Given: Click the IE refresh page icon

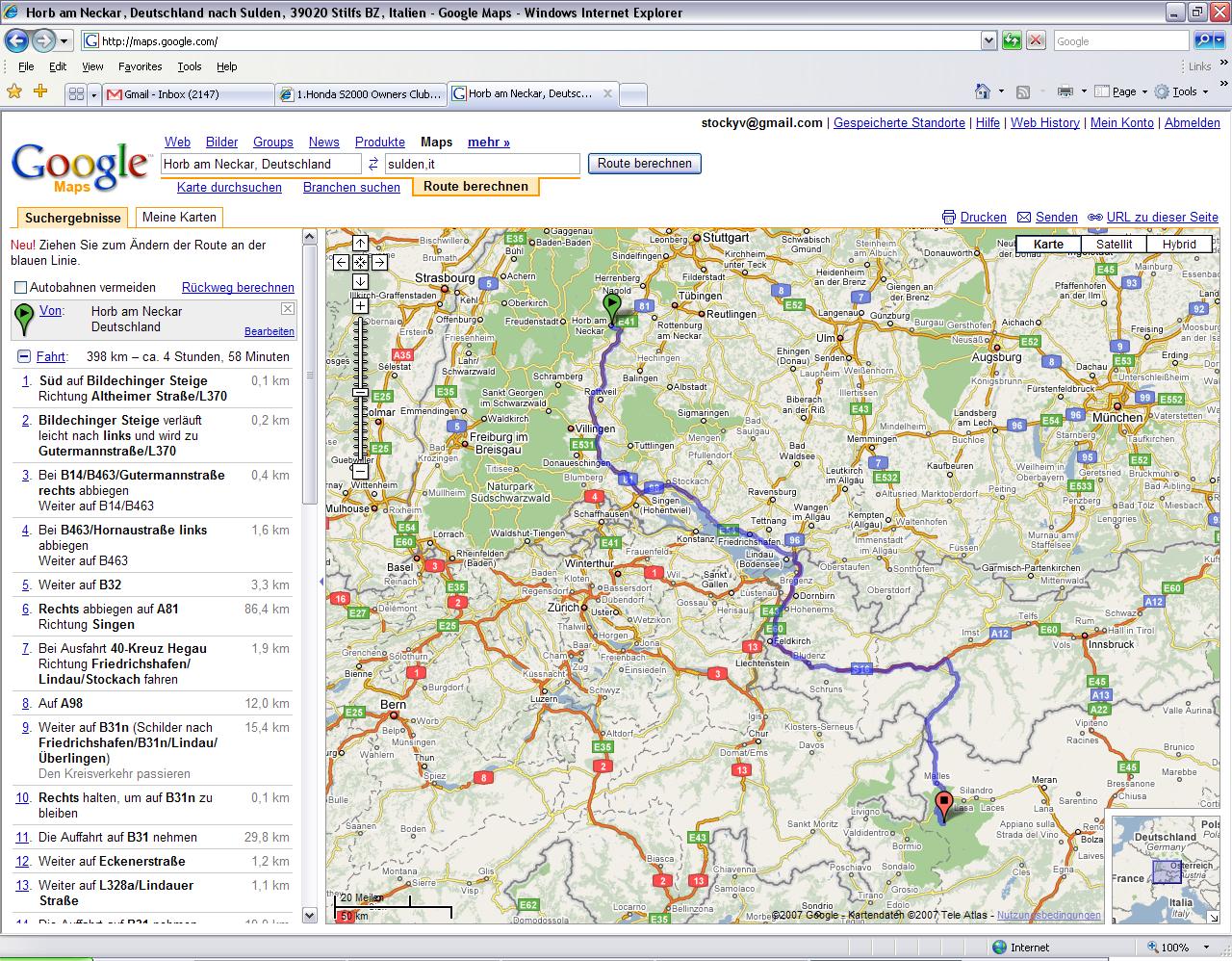Looking at the screenshot, I should [x=1012, y=40].
